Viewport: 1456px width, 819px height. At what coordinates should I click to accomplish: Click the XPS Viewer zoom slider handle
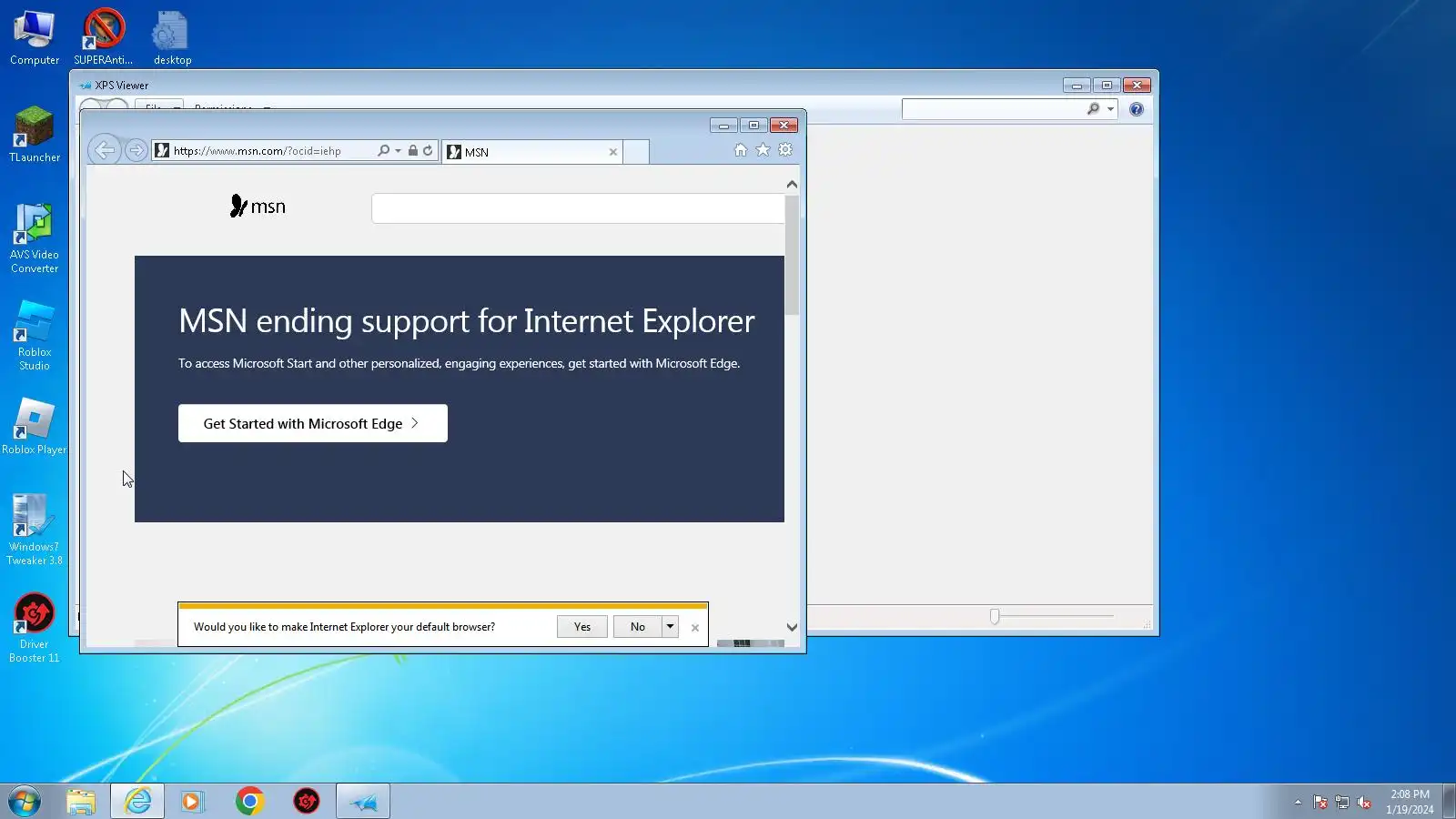[x=995, y=617]
